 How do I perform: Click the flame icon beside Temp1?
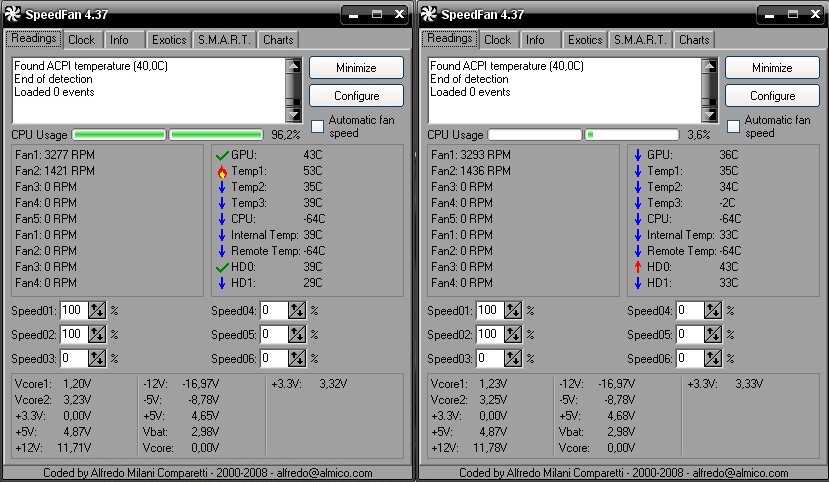pyautogui.click(x=222, y=171)
